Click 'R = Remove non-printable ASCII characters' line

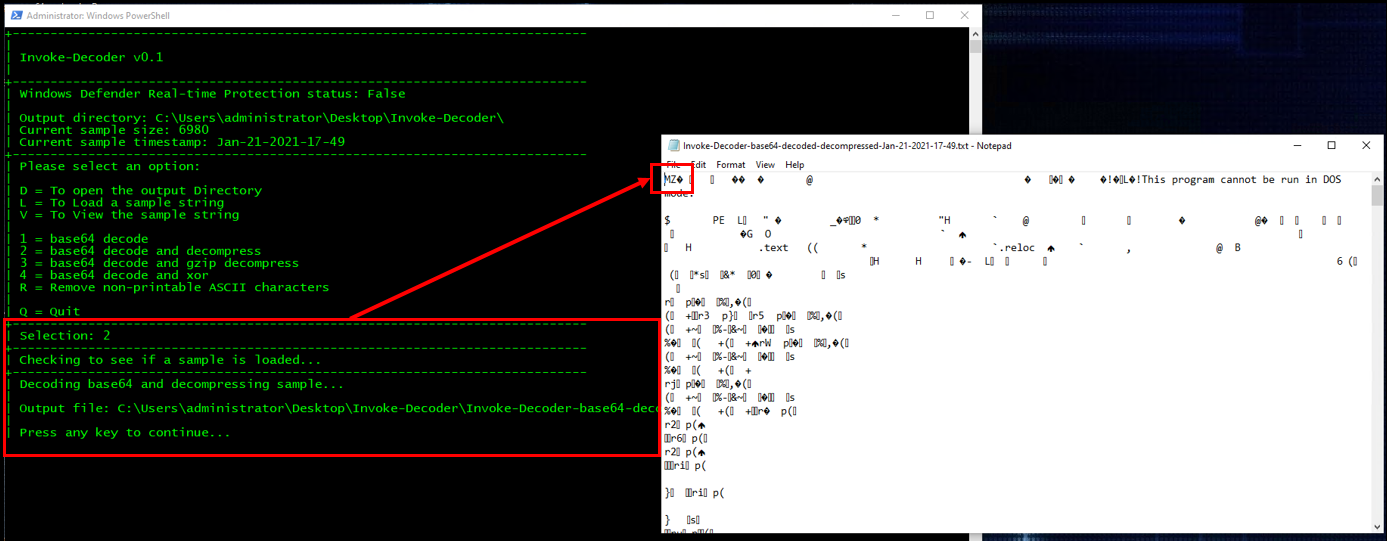(x=174, y=287)
